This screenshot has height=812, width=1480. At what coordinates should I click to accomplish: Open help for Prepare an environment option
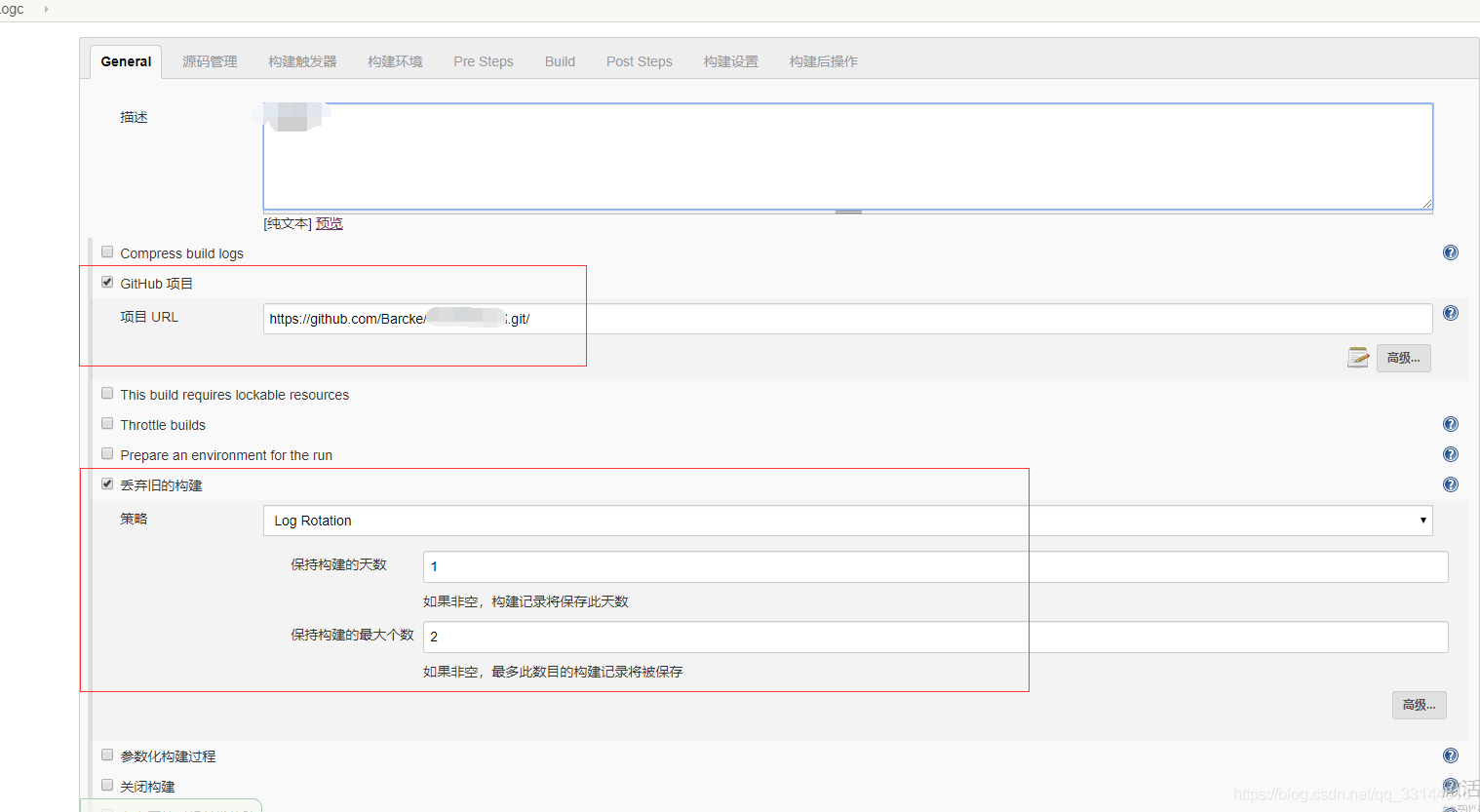click(x=1451, y=454)
